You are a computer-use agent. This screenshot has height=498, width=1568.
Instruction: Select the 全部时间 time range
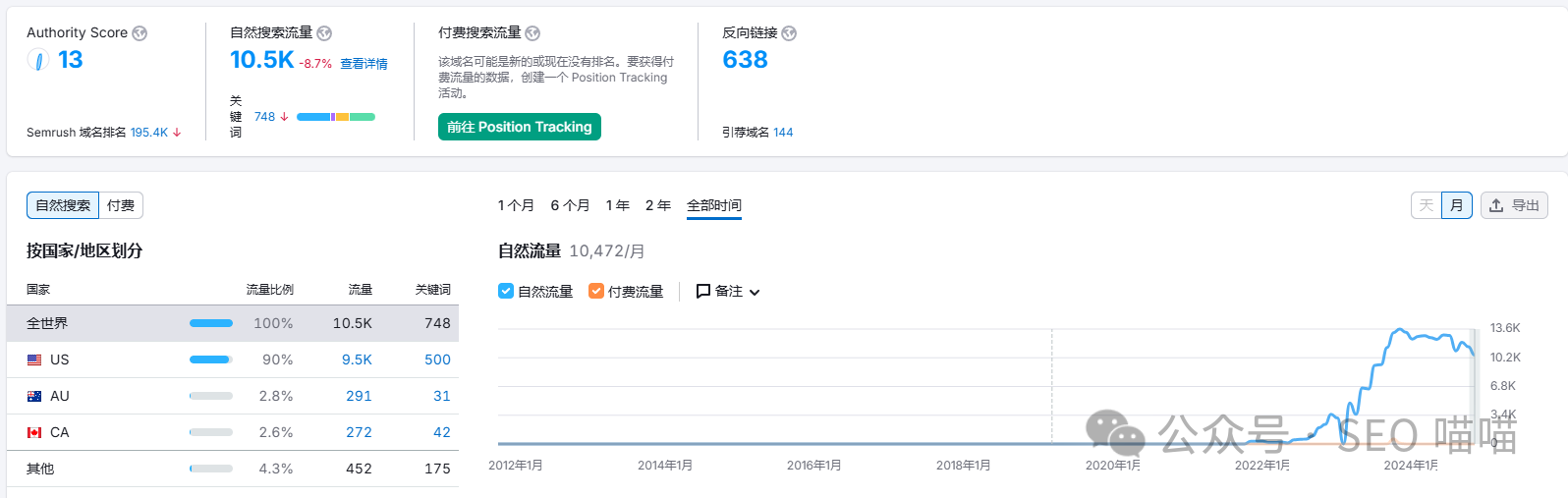(714, 205)
